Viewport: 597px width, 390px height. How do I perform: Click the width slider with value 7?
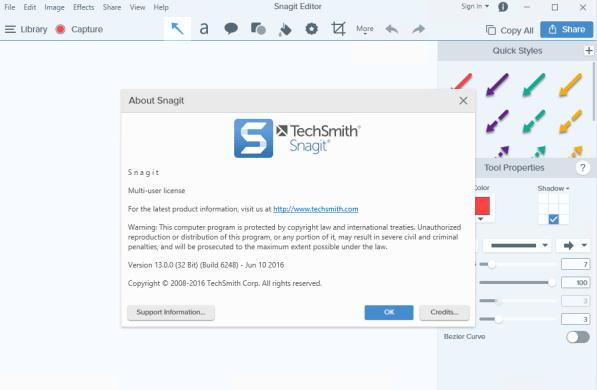[516, 264]
